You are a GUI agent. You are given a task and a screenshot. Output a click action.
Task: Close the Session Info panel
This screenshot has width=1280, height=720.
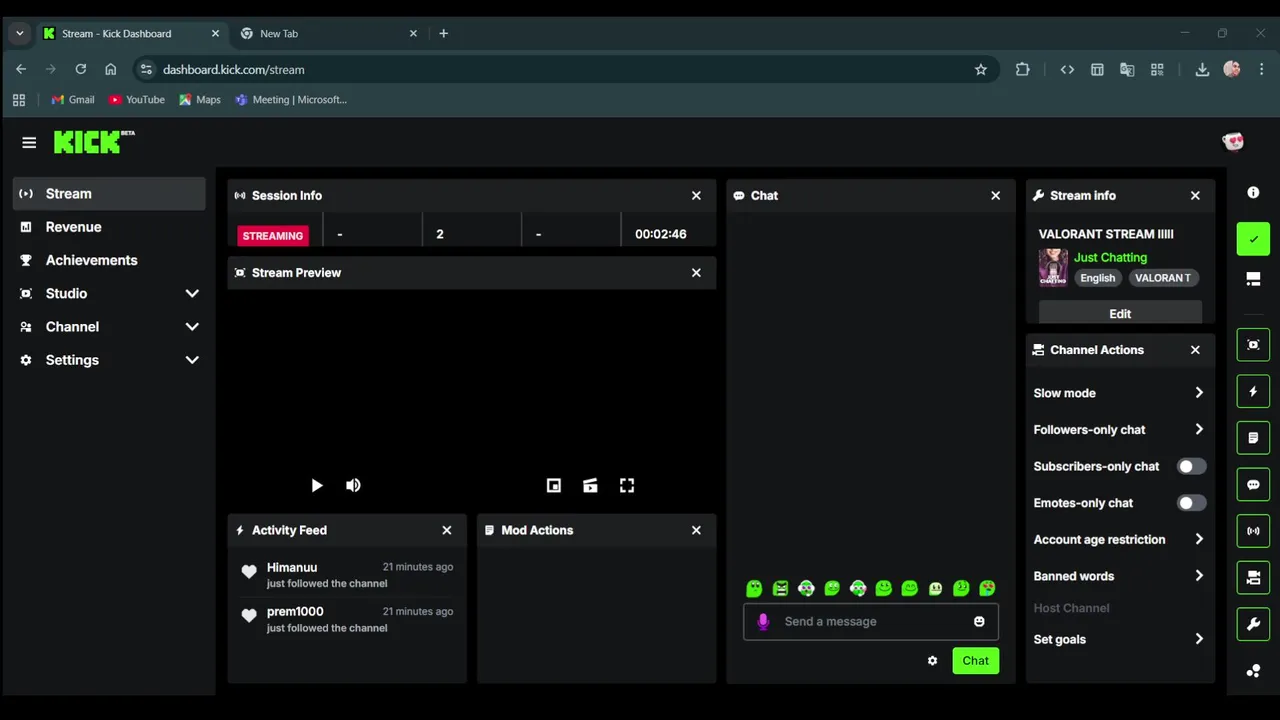pos(696,196)
